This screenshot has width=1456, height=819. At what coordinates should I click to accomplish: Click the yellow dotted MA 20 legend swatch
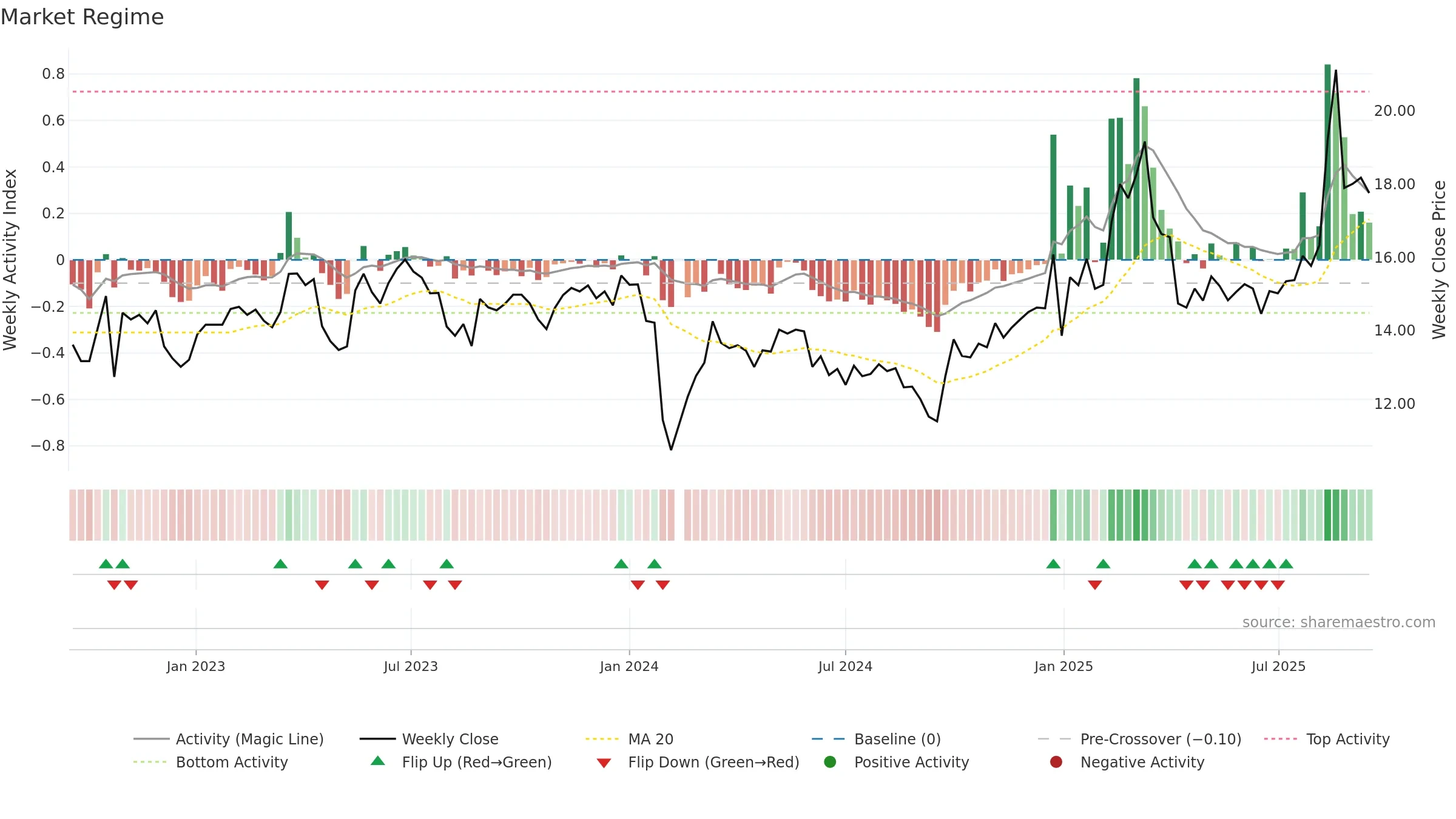[x=602, y=739]
